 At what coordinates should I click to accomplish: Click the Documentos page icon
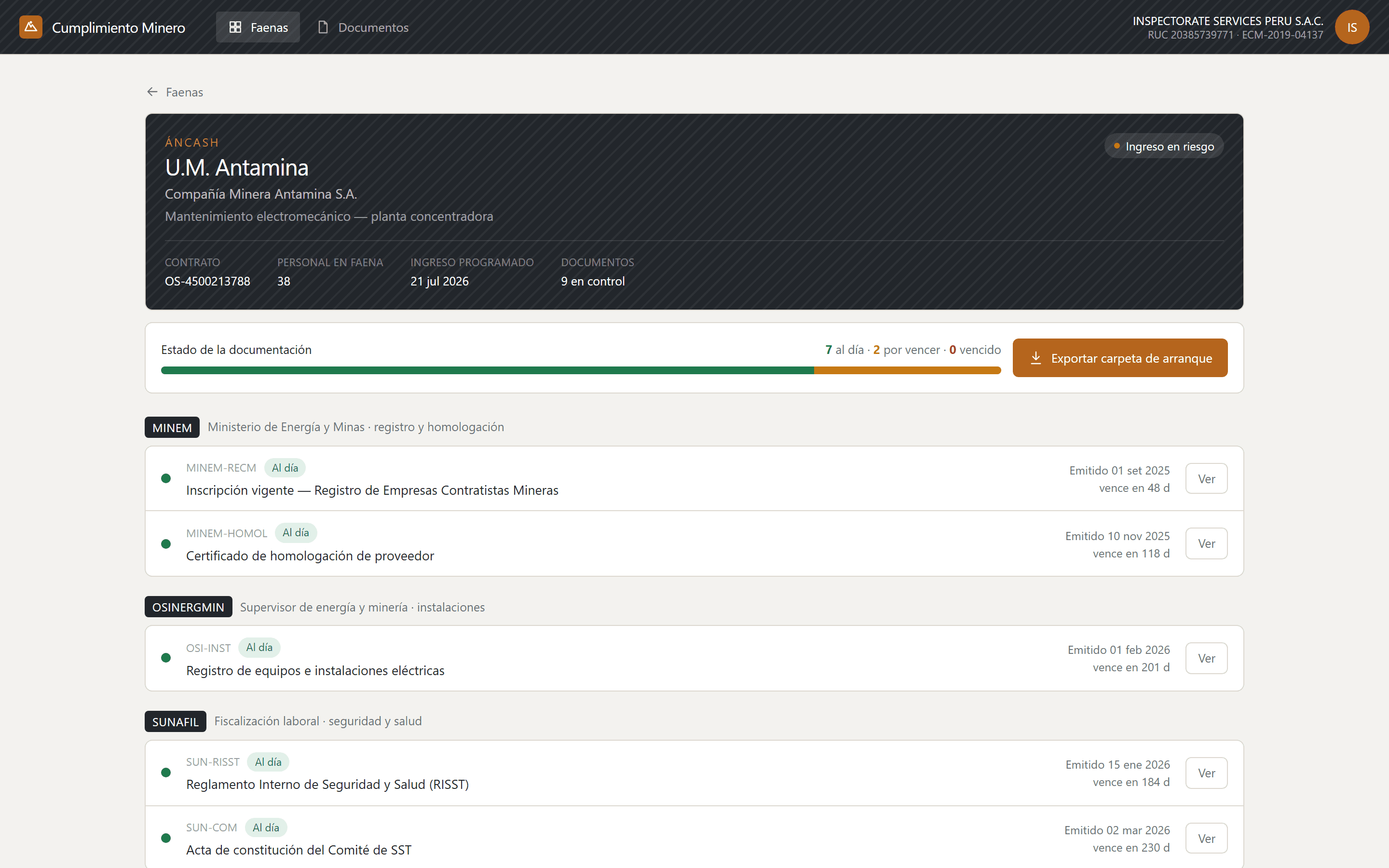pos(323,27)
